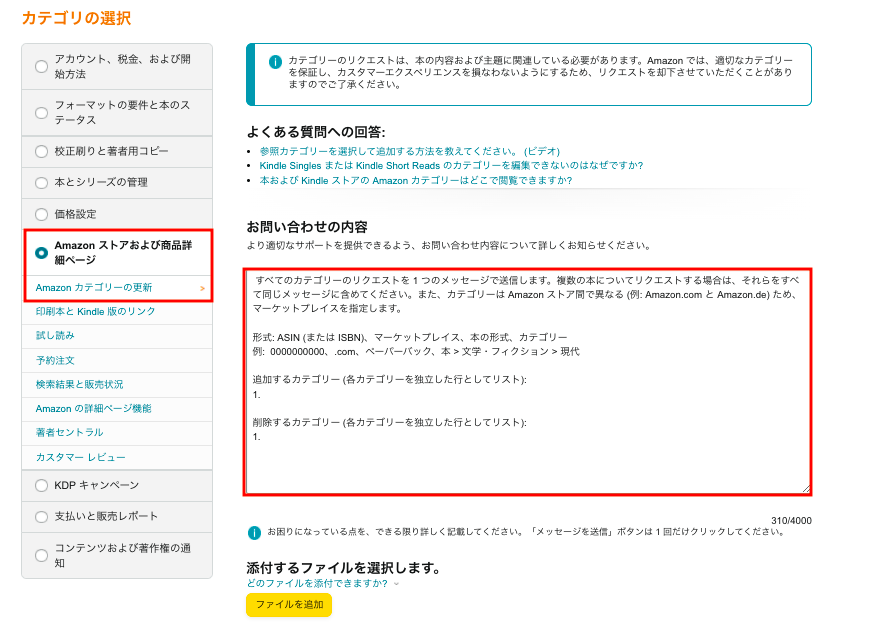873x626 pixels.
Task: Open the 著者セントラル topic
Action: [x=70, y=432]
